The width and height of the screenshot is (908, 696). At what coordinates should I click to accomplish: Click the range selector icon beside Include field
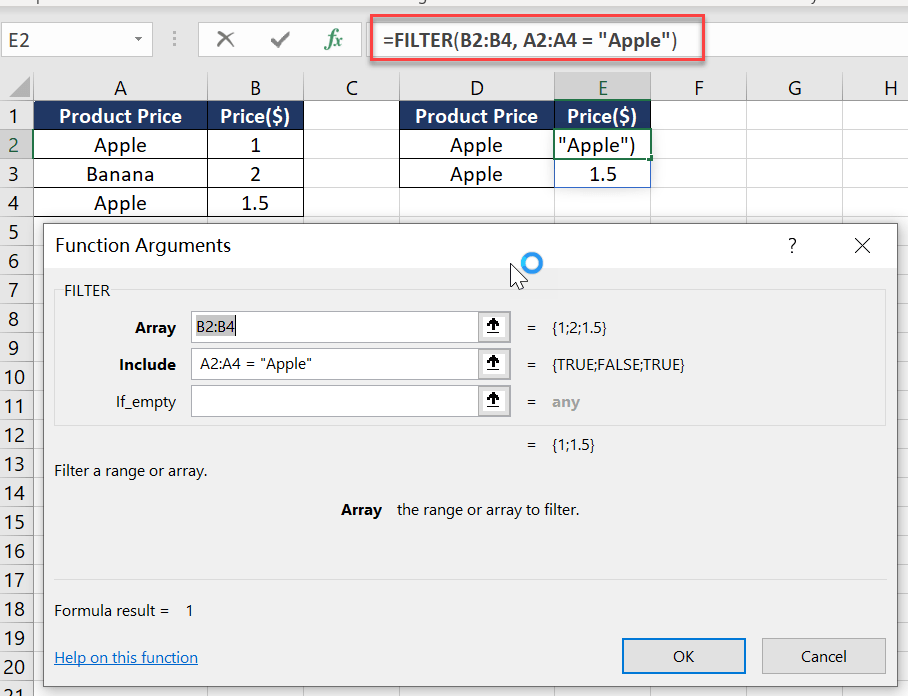[493, 363]
